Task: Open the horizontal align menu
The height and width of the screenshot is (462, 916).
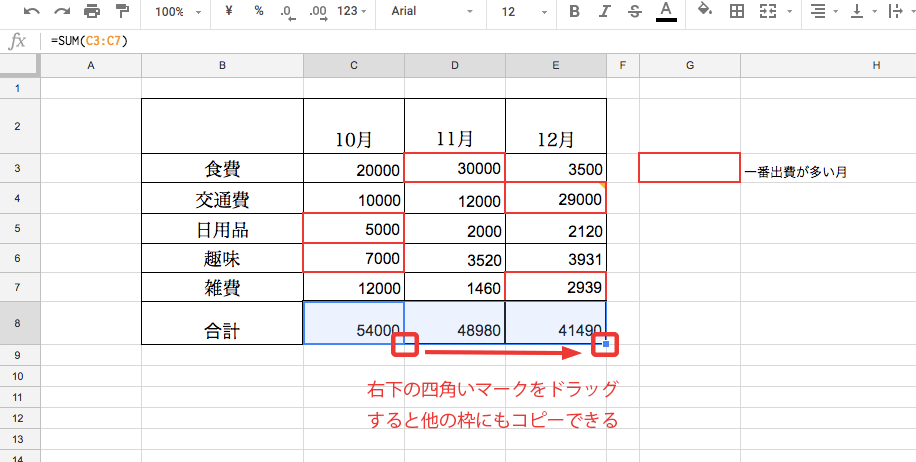Action: 824,12
